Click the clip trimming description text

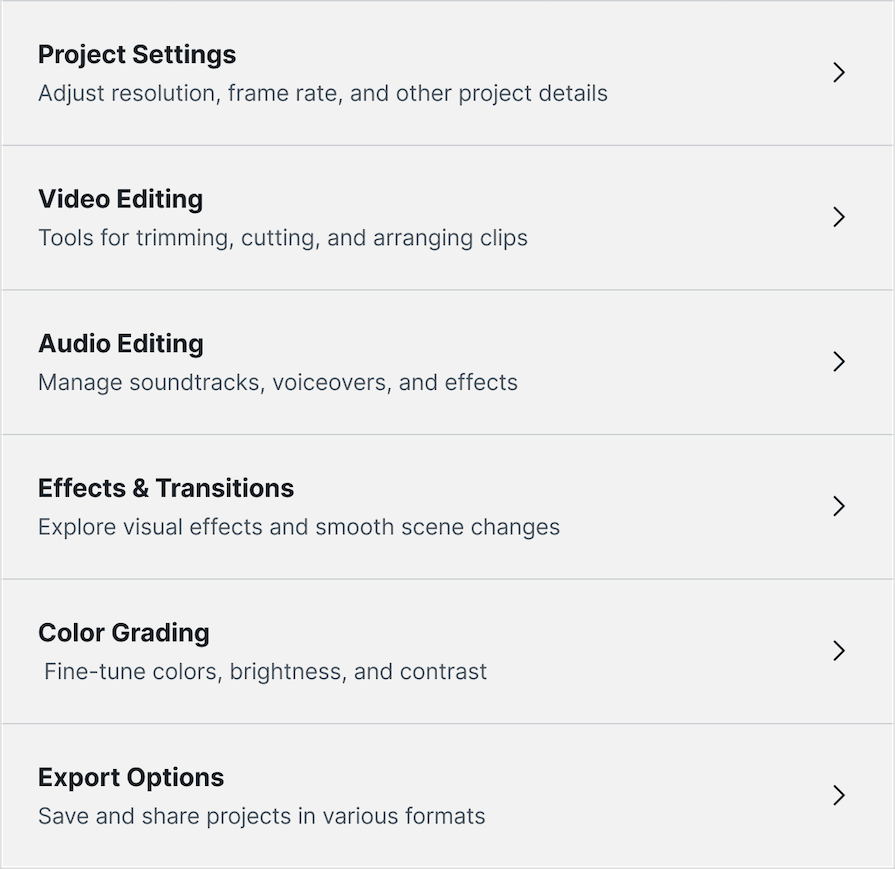point(282,238)
